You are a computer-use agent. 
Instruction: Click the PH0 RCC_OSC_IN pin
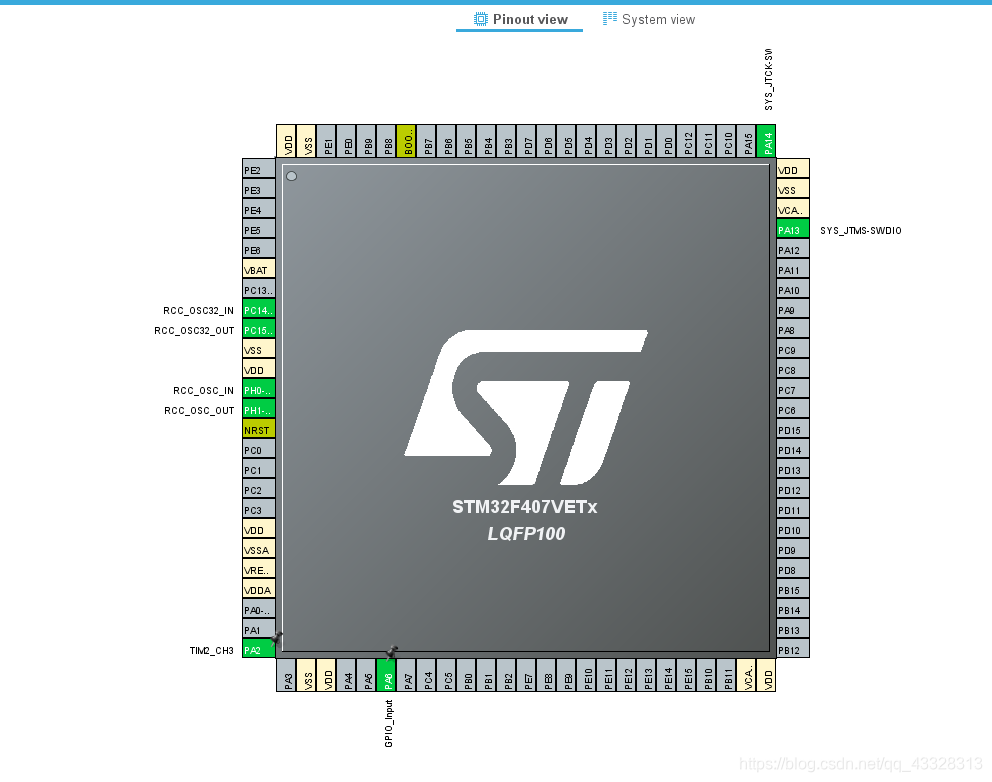[257, 390]
